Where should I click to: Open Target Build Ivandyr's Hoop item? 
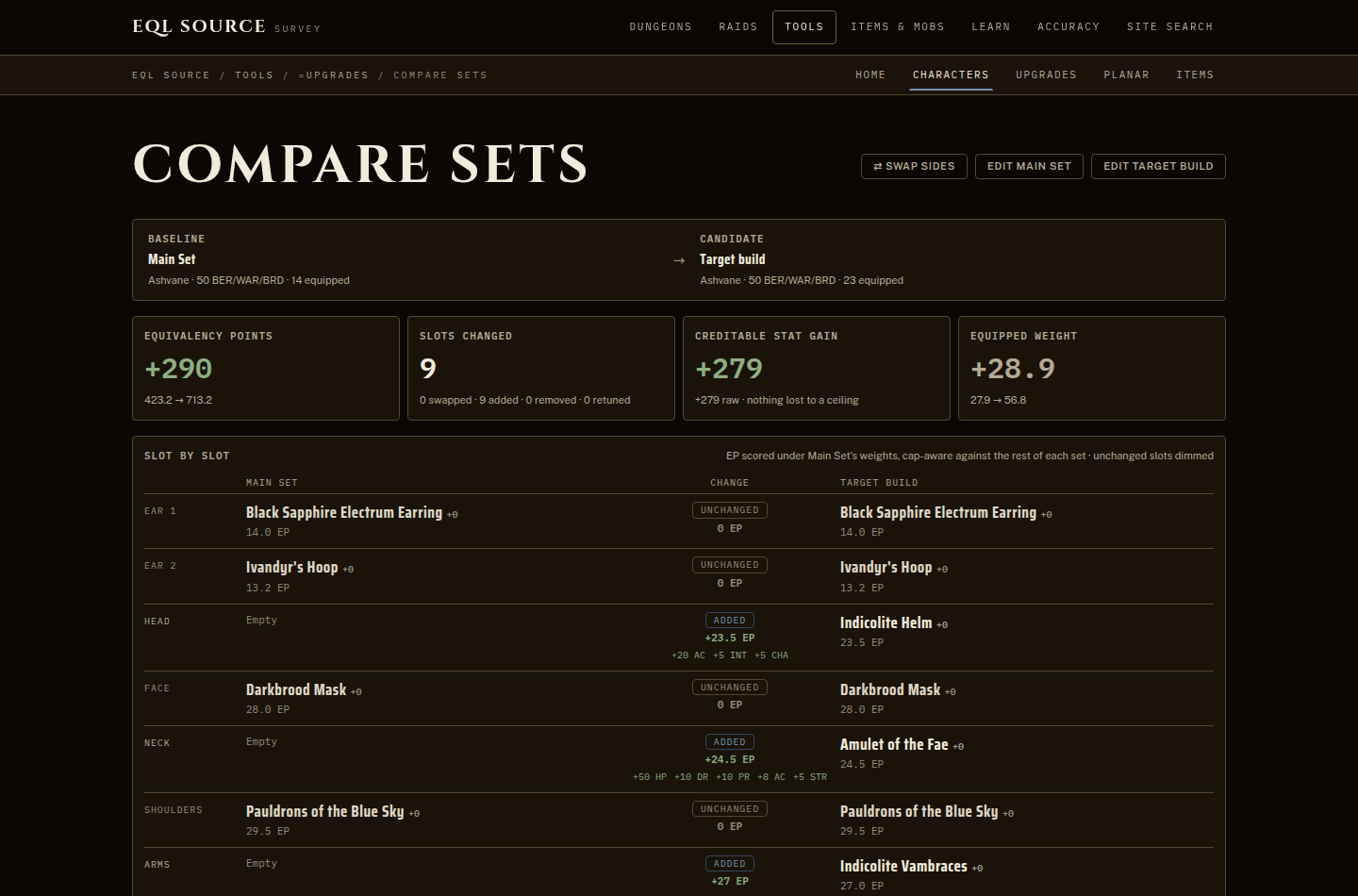886,567
